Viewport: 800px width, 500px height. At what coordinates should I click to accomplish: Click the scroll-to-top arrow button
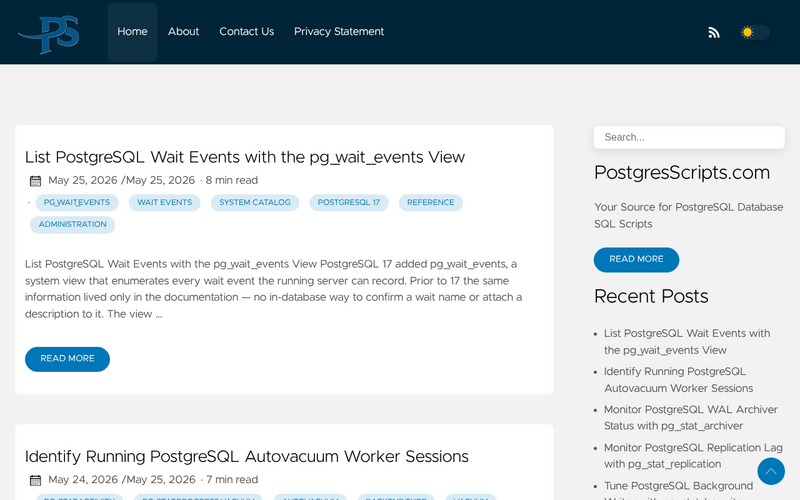pyautogui.click(x=771, y=471)
